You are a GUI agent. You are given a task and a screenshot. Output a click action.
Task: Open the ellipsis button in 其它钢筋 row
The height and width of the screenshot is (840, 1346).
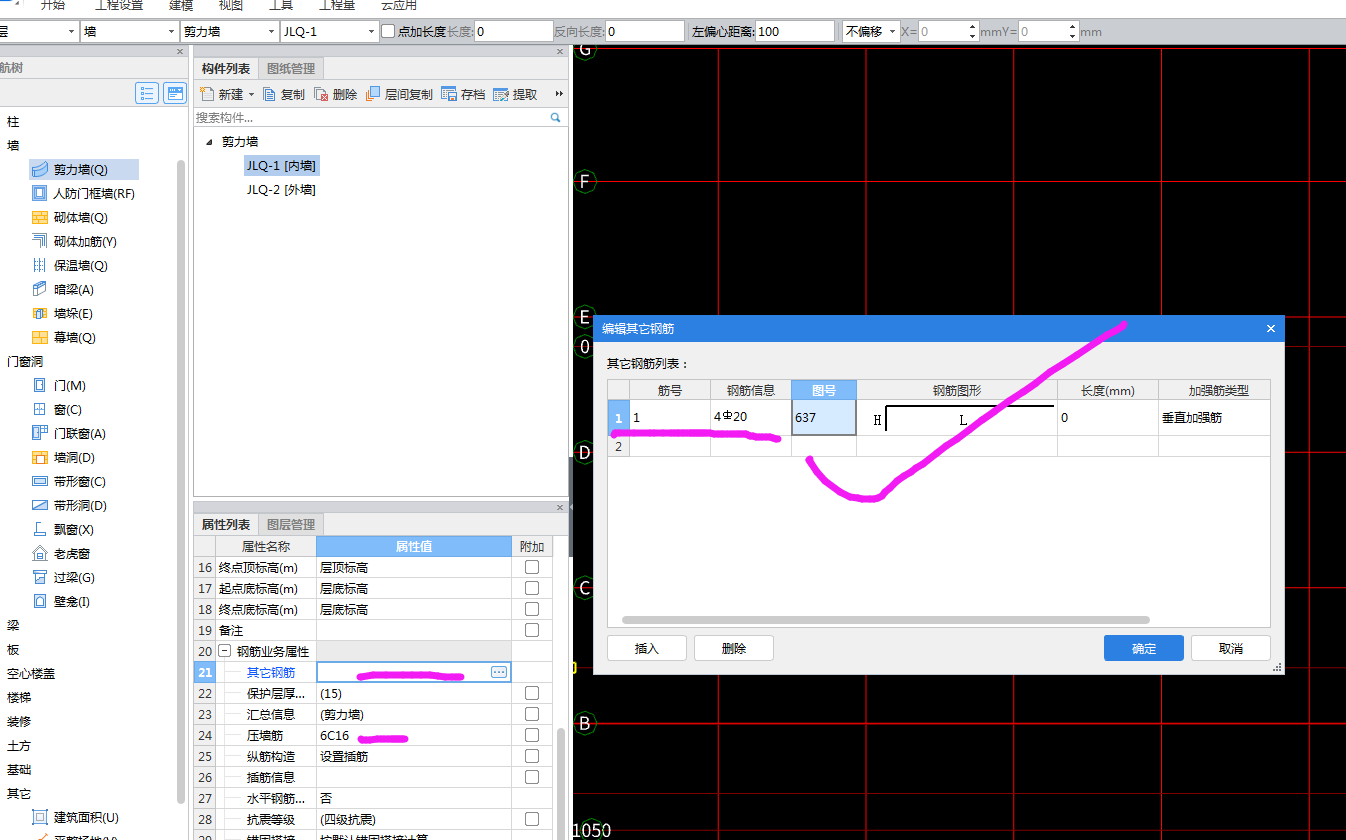(x=499, y=673)
